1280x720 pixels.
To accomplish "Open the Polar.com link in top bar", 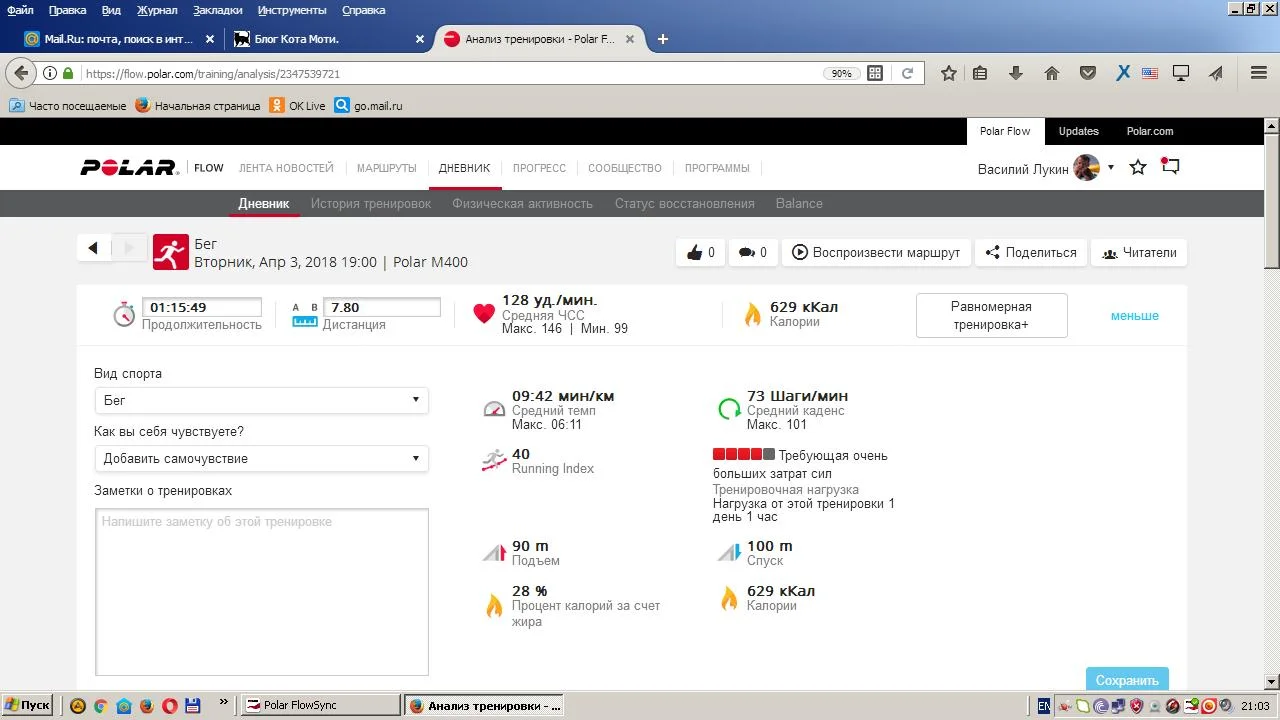I will click(1150, 131).
